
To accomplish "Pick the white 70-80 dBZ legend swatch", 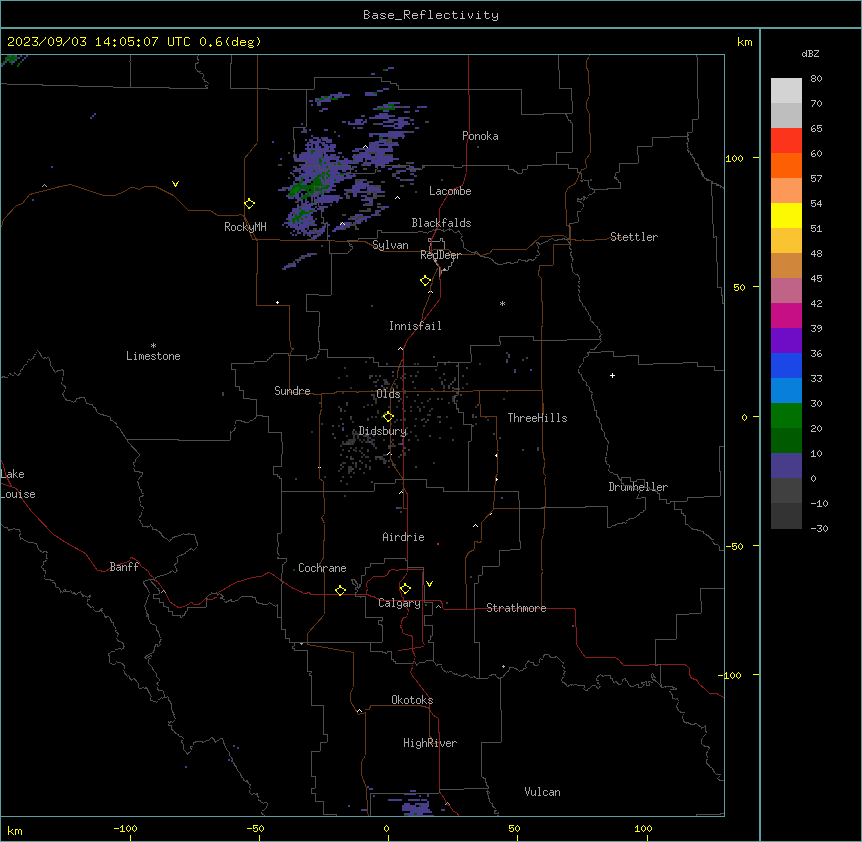I will point(786,90).
